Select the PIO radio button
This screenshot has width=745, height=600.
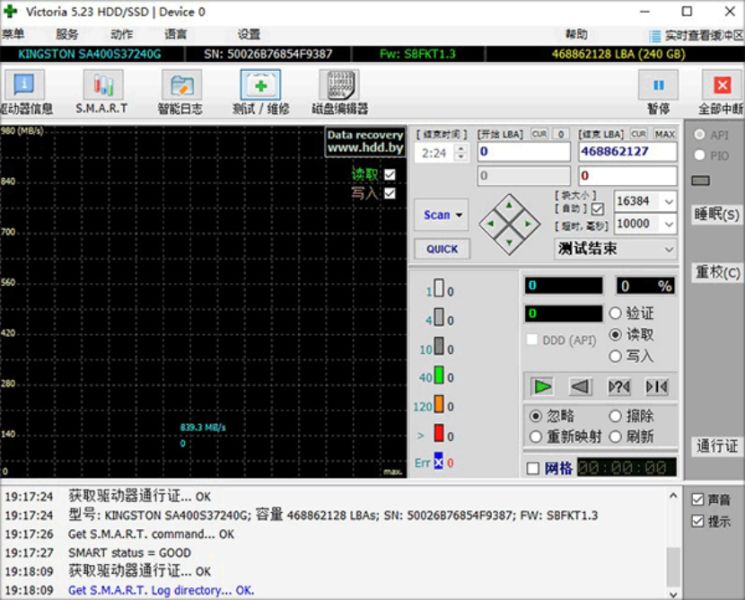tap(699, 155)
